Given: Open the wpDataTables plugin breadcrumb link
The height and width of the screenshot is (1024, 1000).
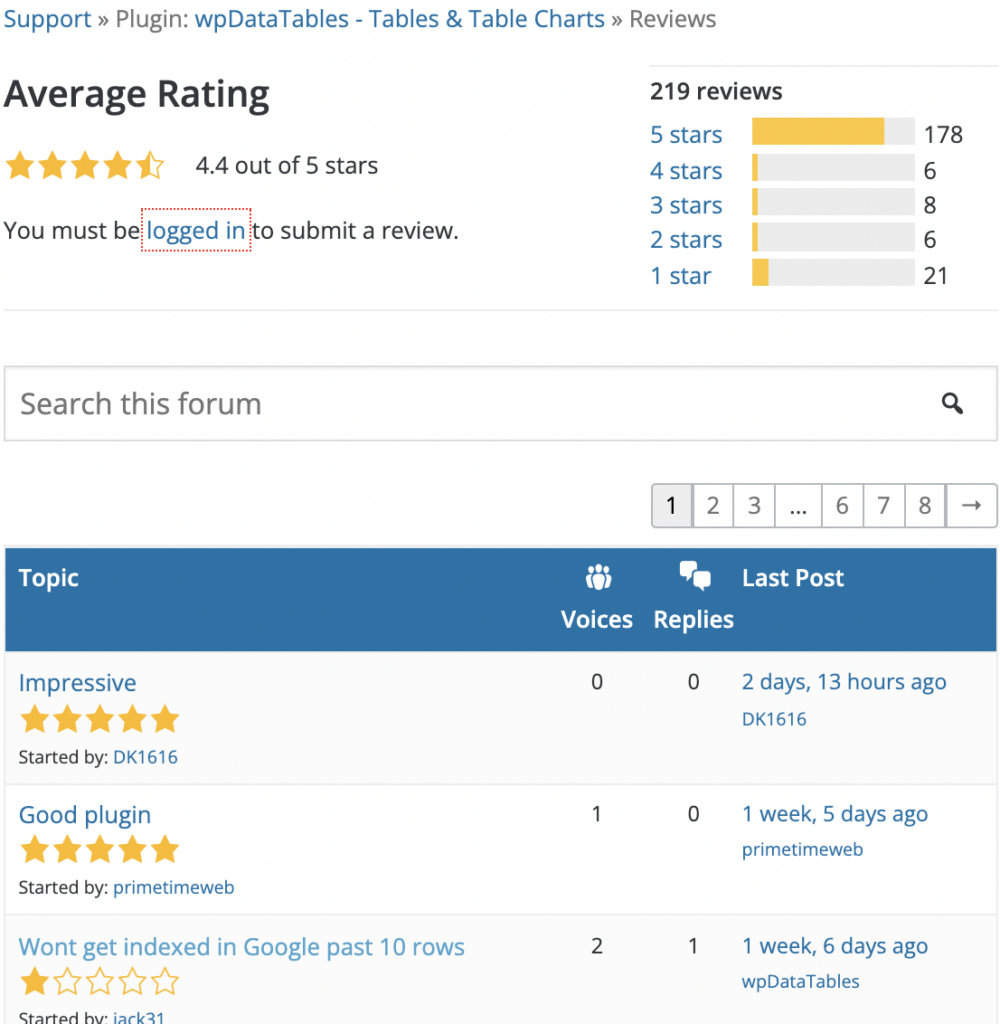Looking at the screenshot, I should 399,18.
